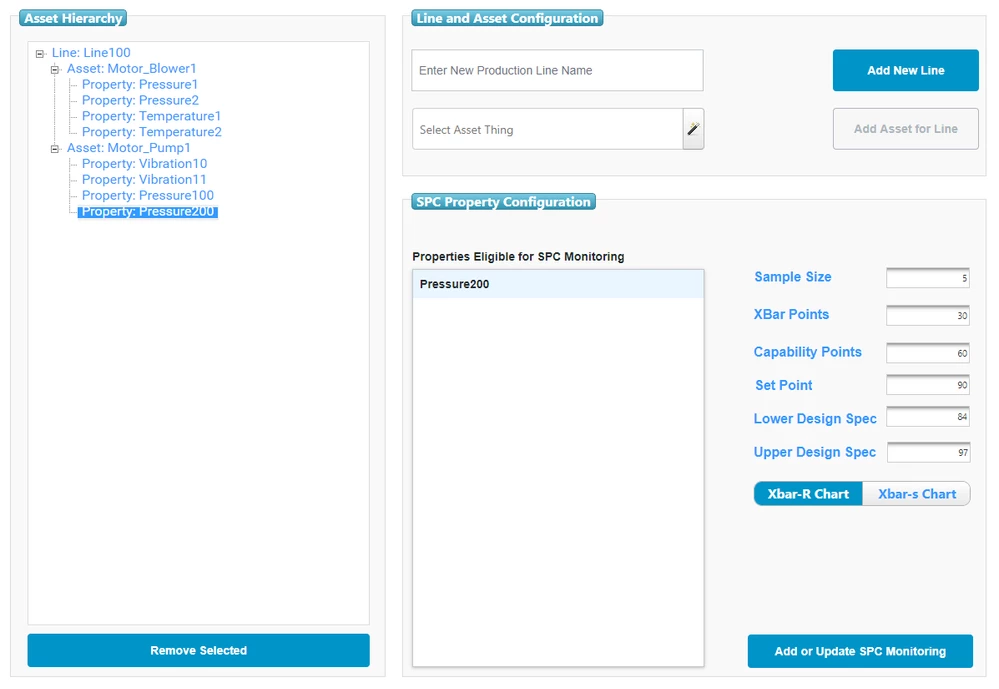The height and width of the screenshot is (689, 999).
Task: Switch to Xbar-R Chart option
Action: [x=808, y=494]
